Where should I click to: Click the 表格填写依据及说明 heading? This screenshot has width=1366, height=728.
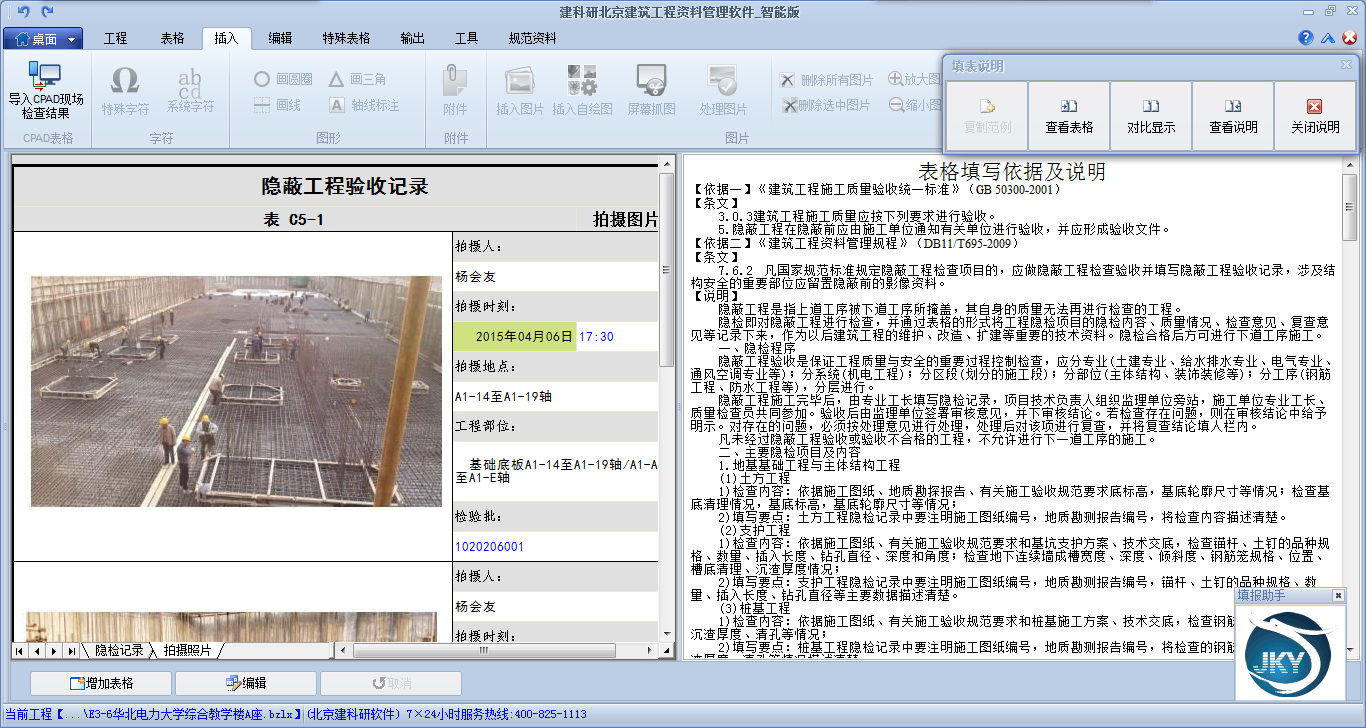[1012, 172]
